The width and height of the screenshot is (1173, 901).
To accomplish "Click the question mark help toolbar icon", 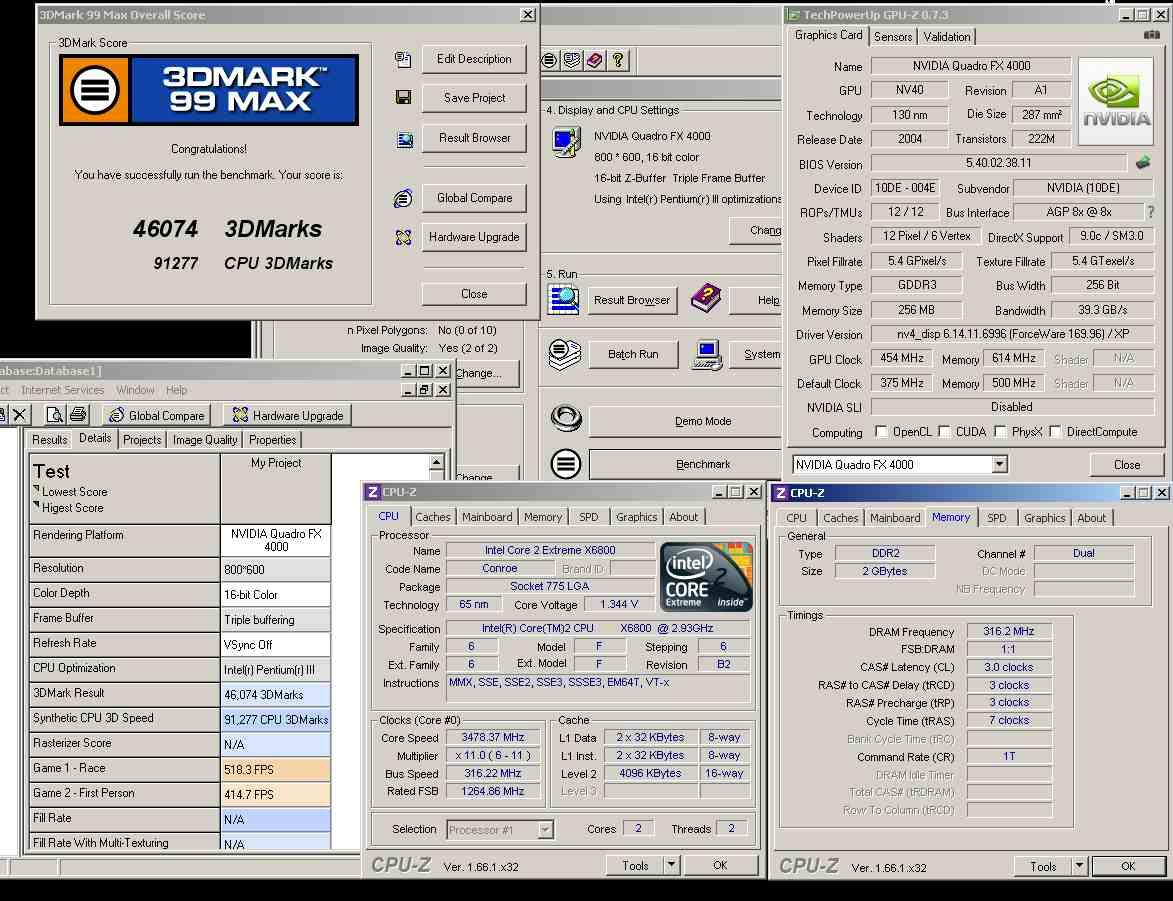I will pos(618,60).
